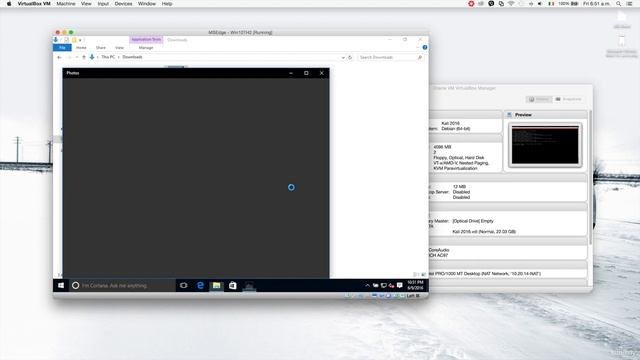Launch Microsoft Edge from the taskbar
The image size is (640, 360).
pyautogui.click(x=200, y=286)
